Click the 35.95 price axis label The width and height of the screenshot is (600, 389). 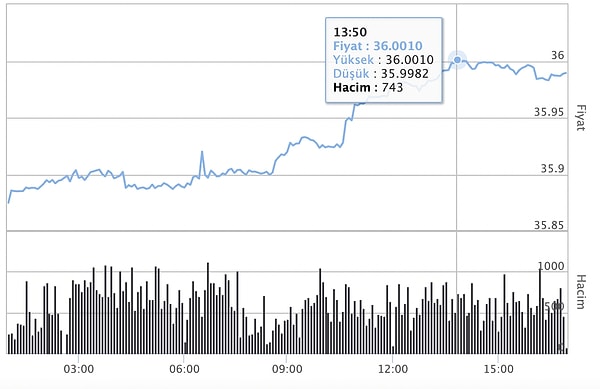[x=549, y=112]
